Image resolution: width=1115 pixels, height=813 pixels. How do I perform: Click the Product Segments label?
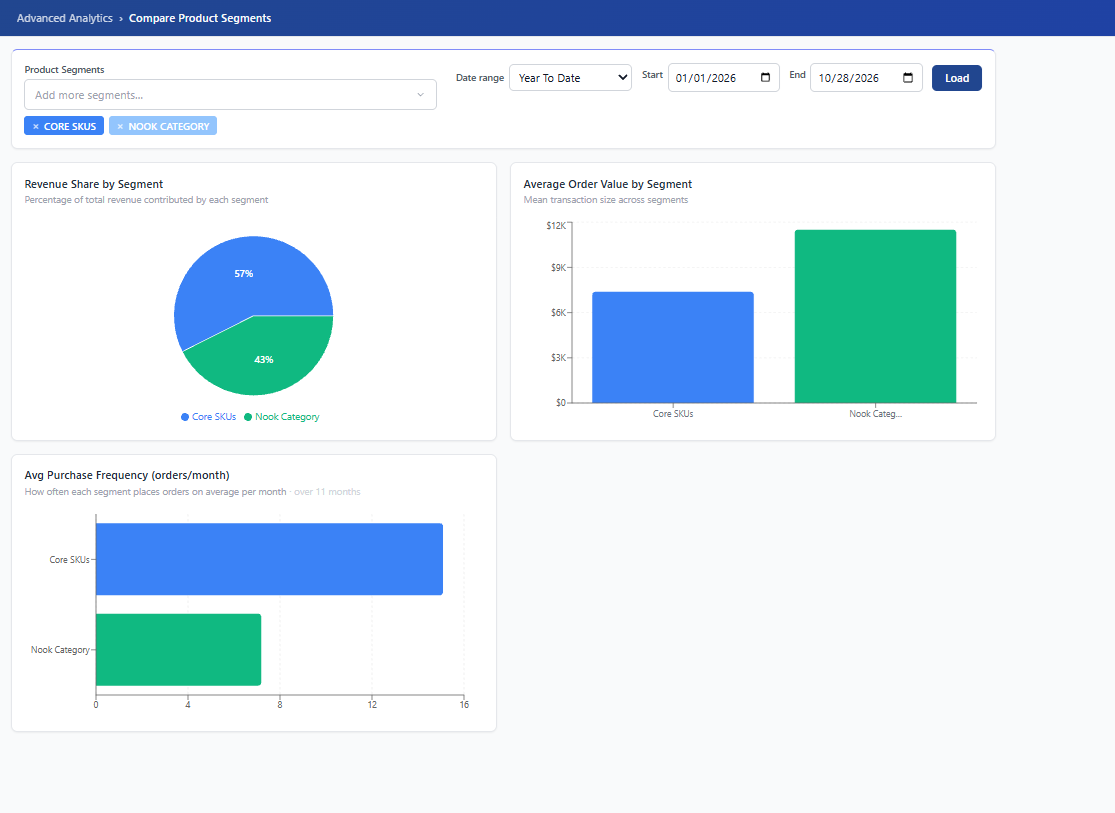click(x=65, y=70)
